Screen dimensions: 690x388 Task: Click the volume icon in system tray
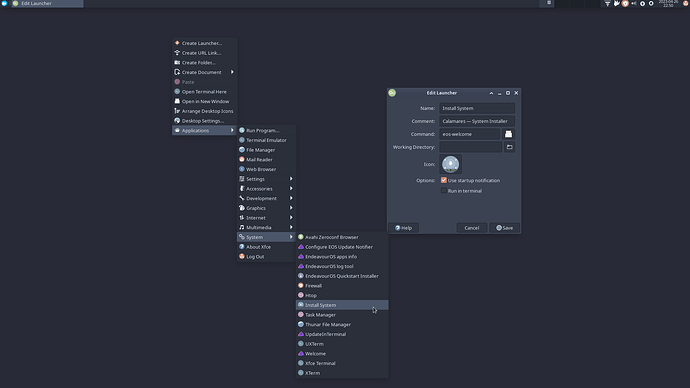click(634, 4)
